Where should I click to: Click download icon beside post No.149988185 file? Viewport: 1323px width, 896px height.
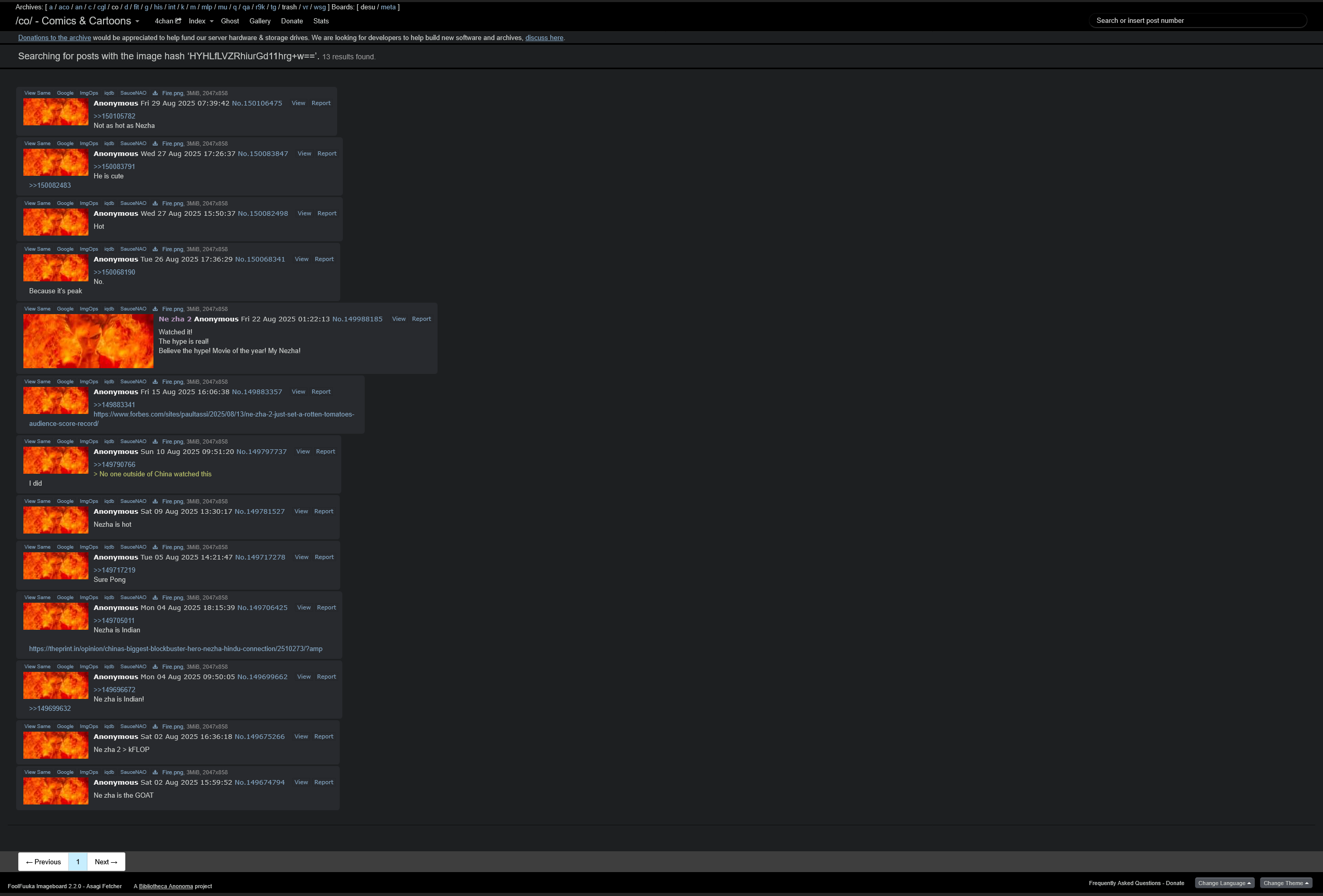(x=155, y=309)
